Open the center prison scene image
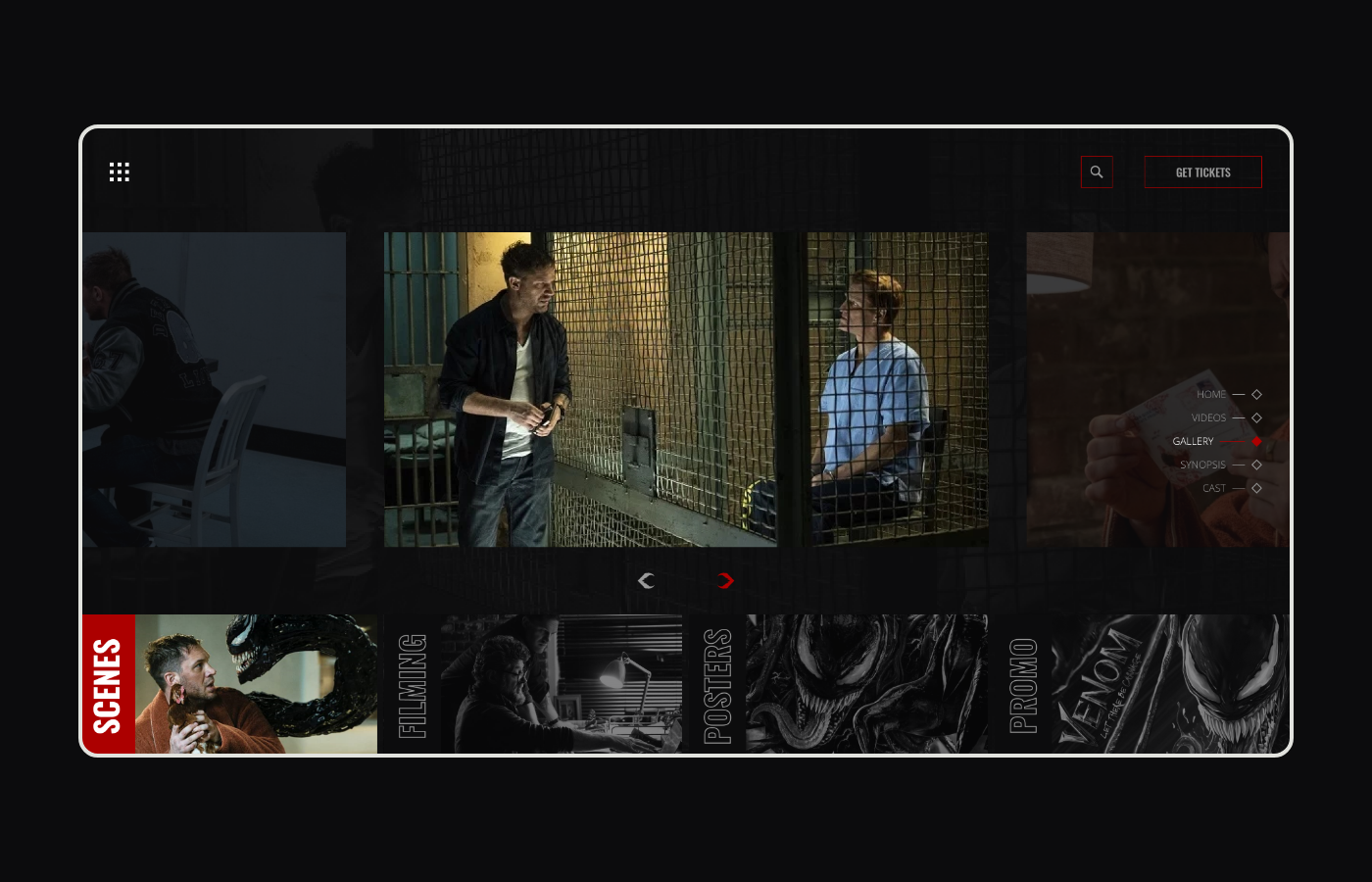 coord(686,389)
